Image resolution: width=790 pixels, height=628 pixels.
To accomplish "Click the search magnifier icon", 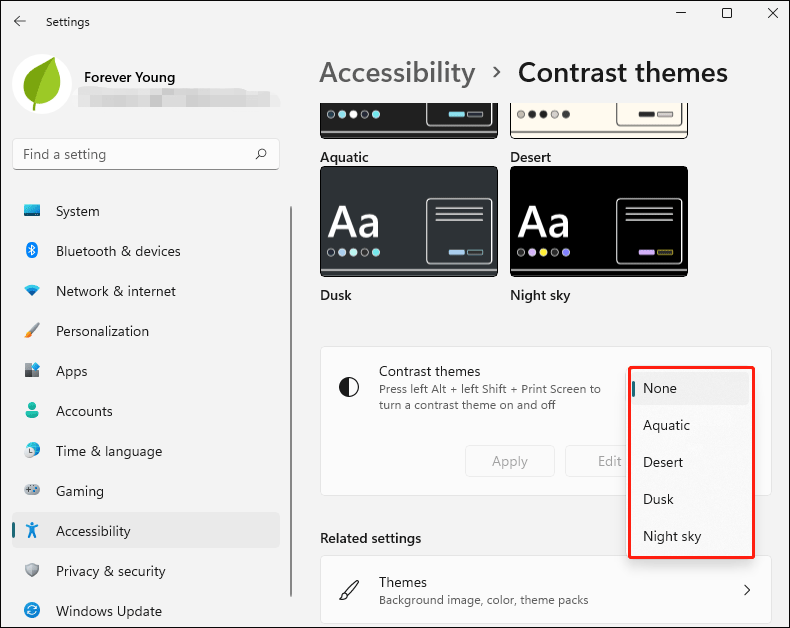I will [x=261, y=154].
